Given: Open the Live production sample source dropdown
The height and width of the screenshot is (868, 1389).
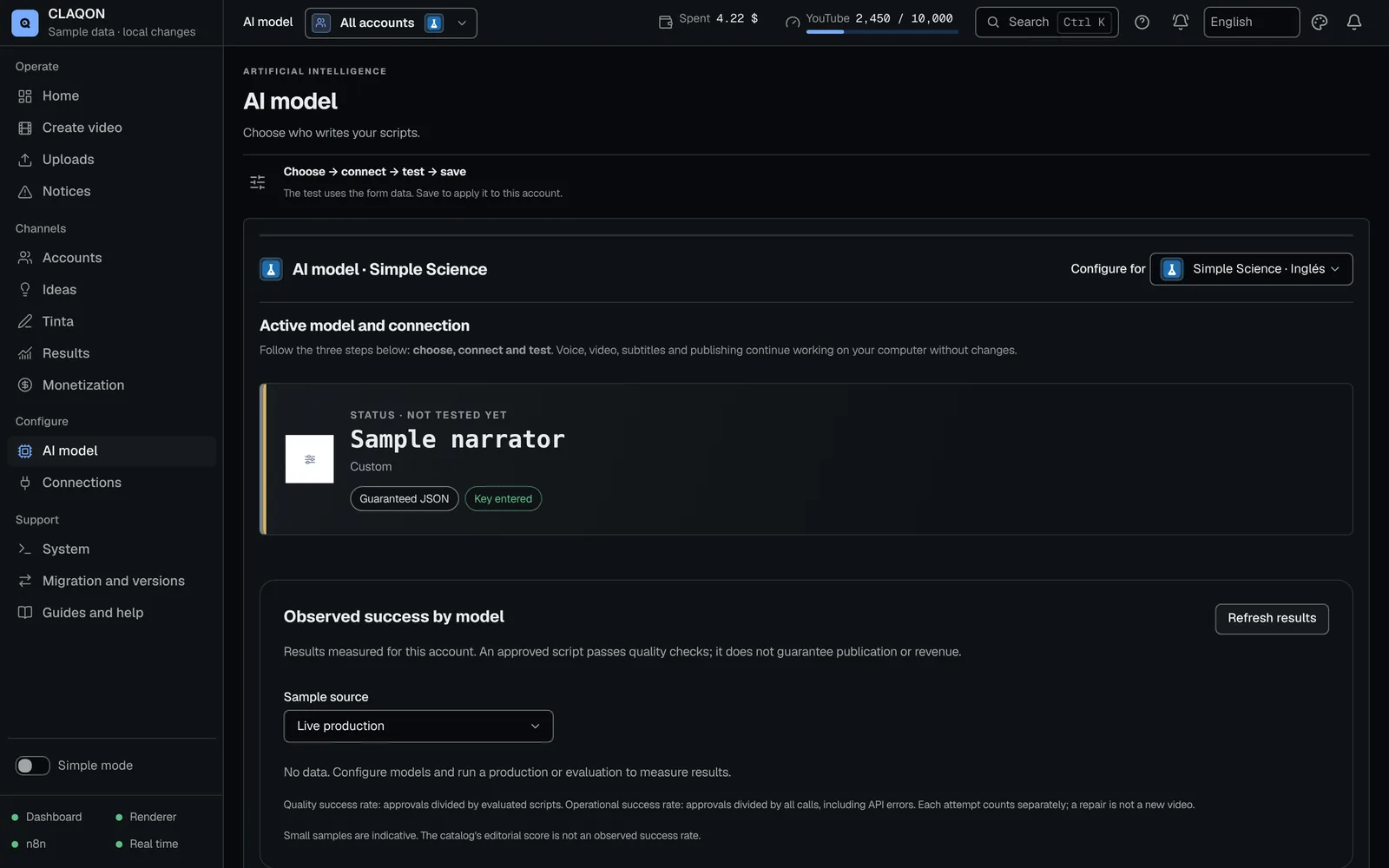Looking at the screenshot, I should (x=418, y=727).
